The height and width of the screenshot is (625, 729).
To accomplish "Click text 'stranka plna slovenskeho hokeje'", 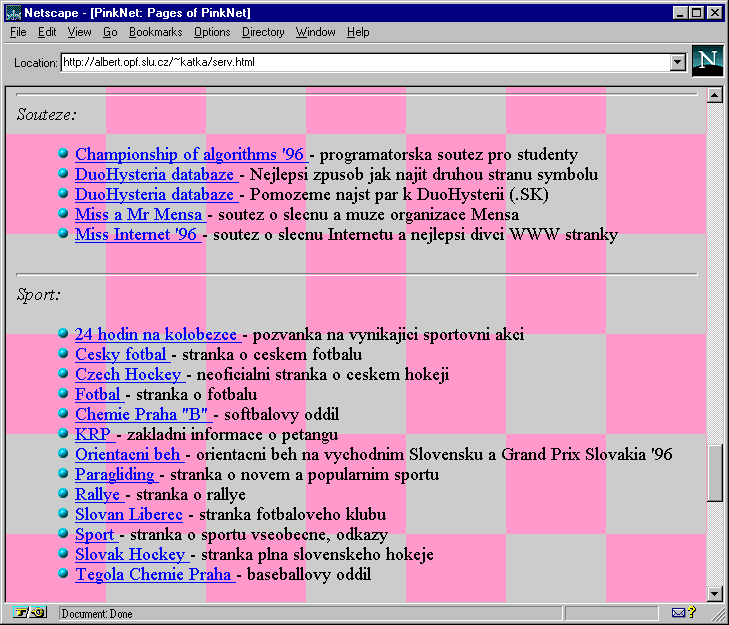I will point(317,554).
